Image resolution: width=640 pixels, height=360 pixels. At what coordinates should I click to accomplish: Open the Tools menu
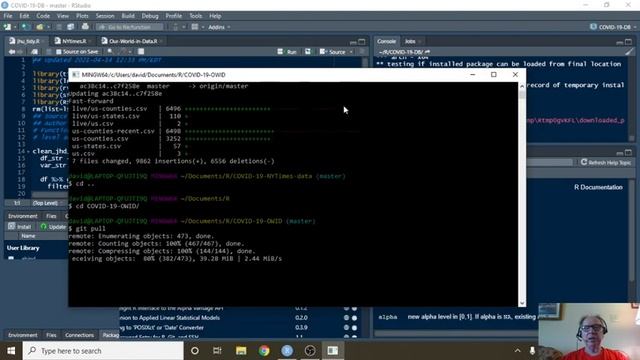tap(196, 16)
